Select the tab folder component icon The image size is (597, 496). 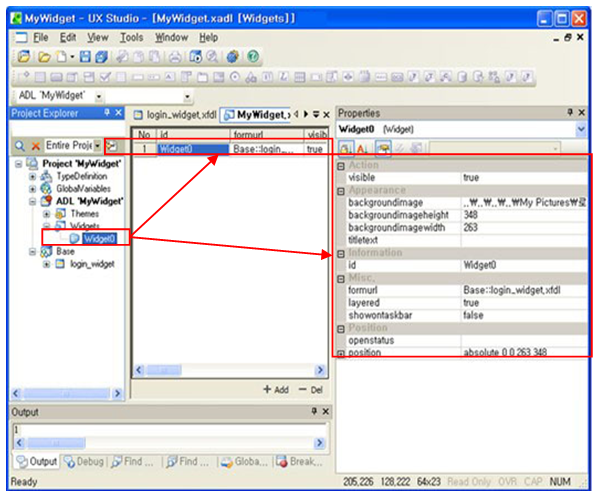[x=203, y=78]
